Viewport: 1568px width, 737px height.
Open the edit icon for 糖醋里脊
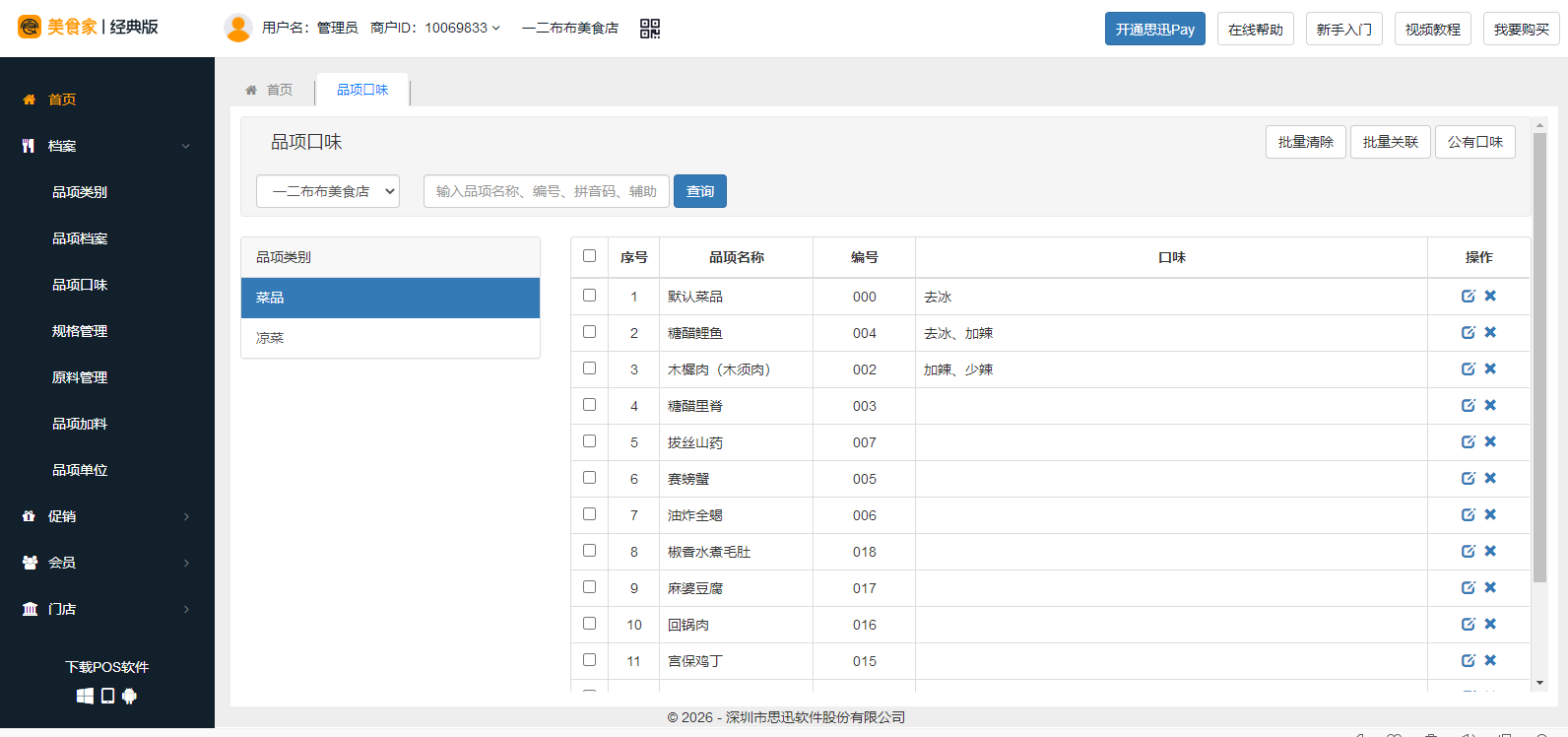pos(1469,405)
